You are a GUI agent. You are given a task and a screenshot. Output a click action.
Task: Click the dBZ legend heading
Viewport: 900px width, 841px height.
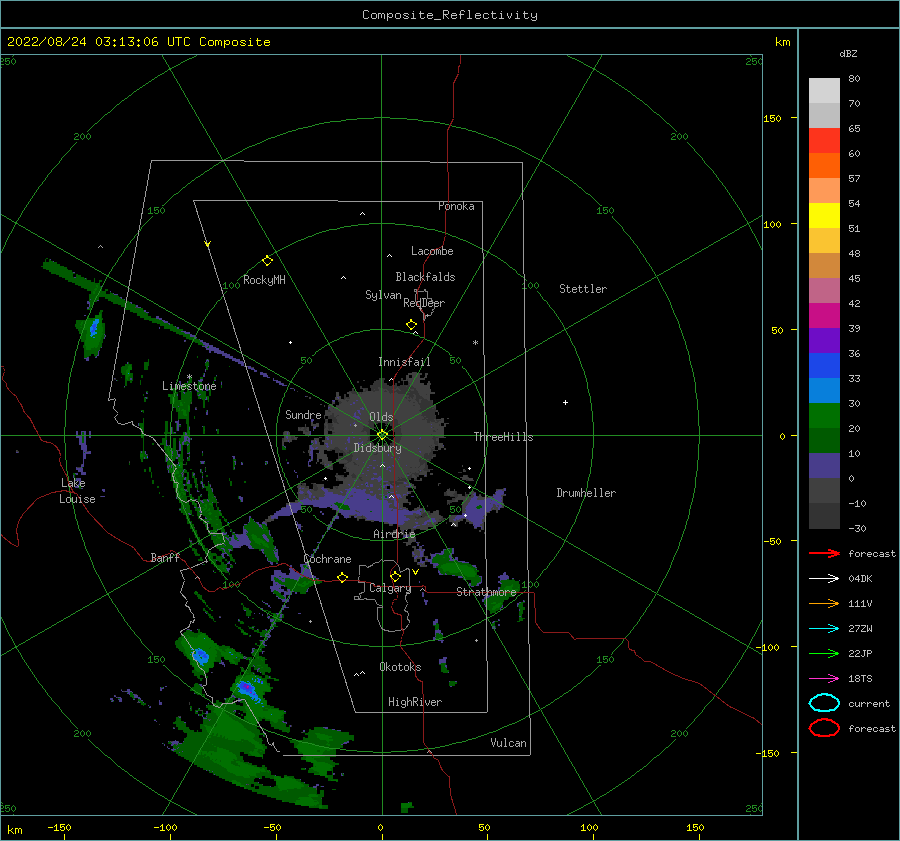848,53
